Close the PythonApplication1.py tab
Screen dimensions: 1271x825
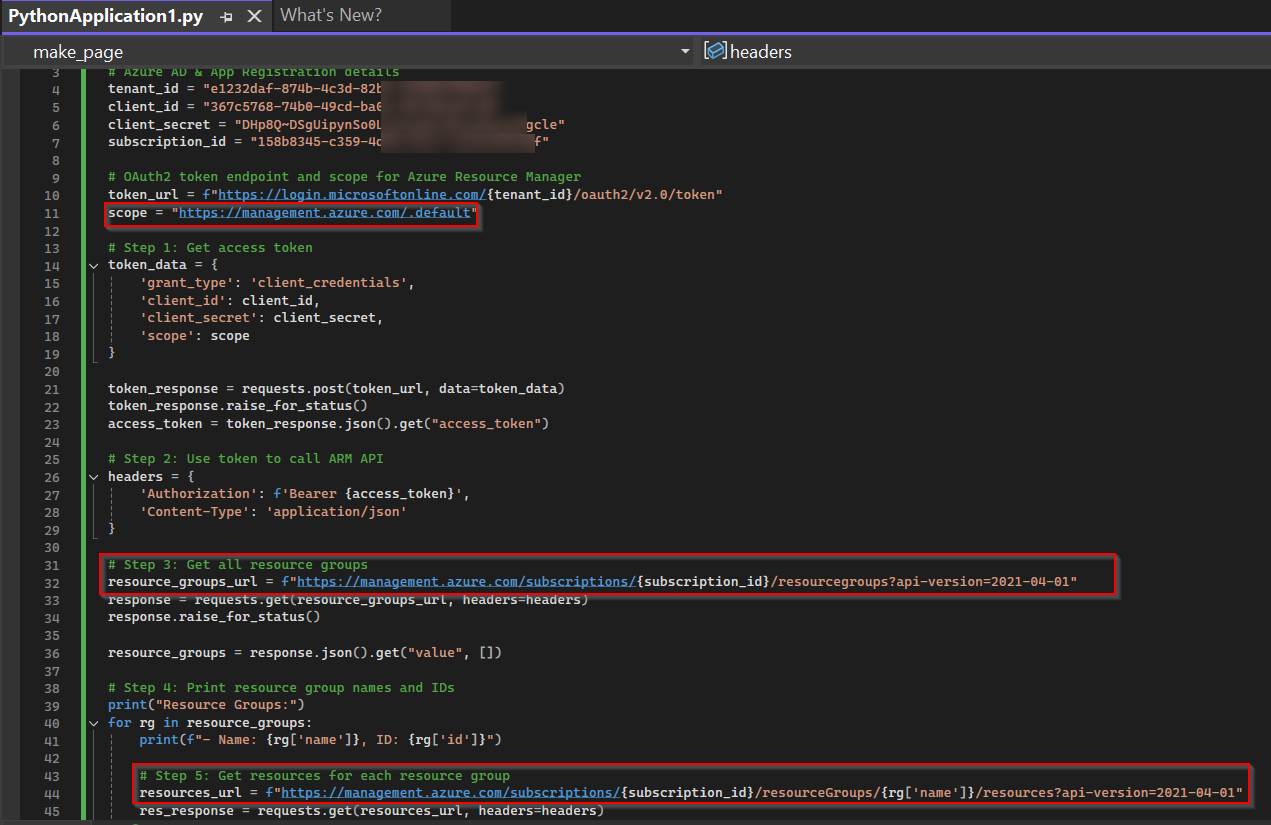click(x=254, y=17)
